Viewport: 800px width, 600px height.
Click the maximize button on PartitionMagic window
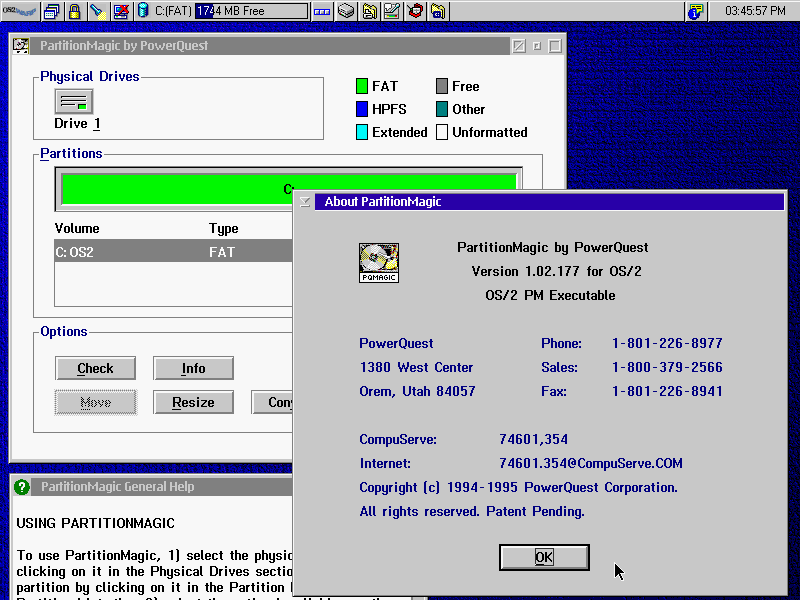[x=555, y=46]
